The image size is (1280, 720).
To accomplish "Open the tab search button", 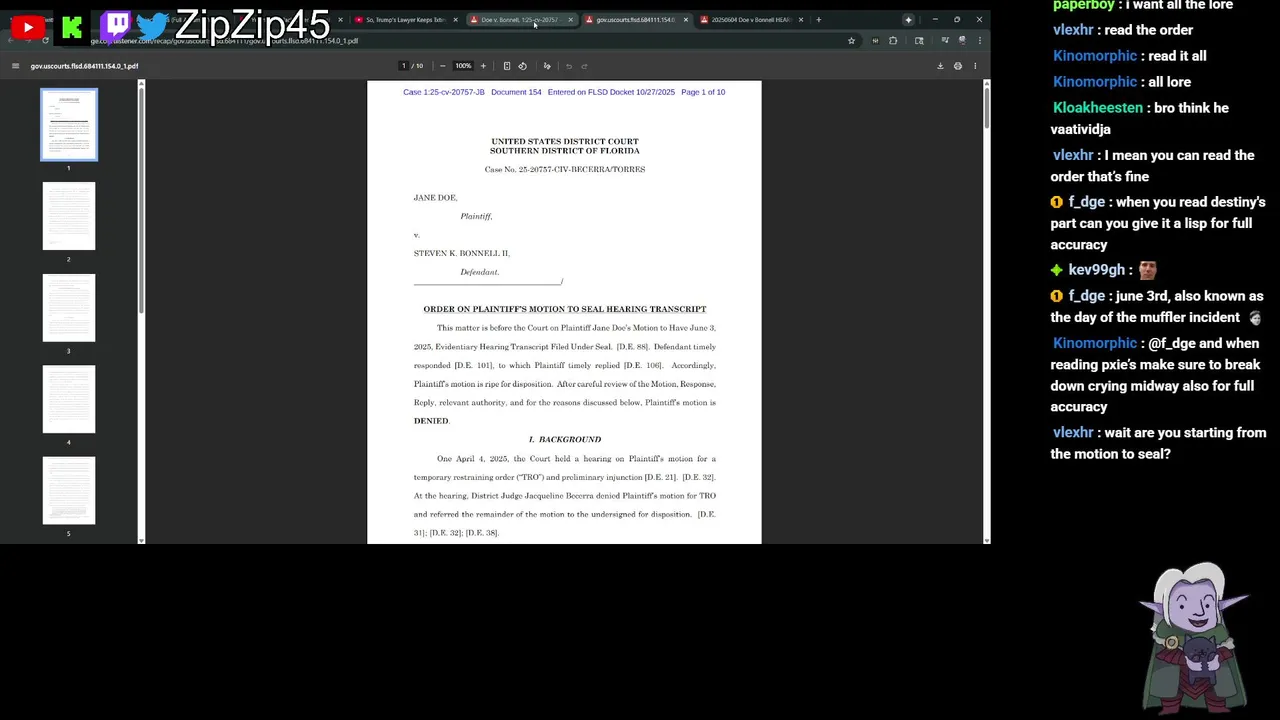I will click(x=908, y=20).
